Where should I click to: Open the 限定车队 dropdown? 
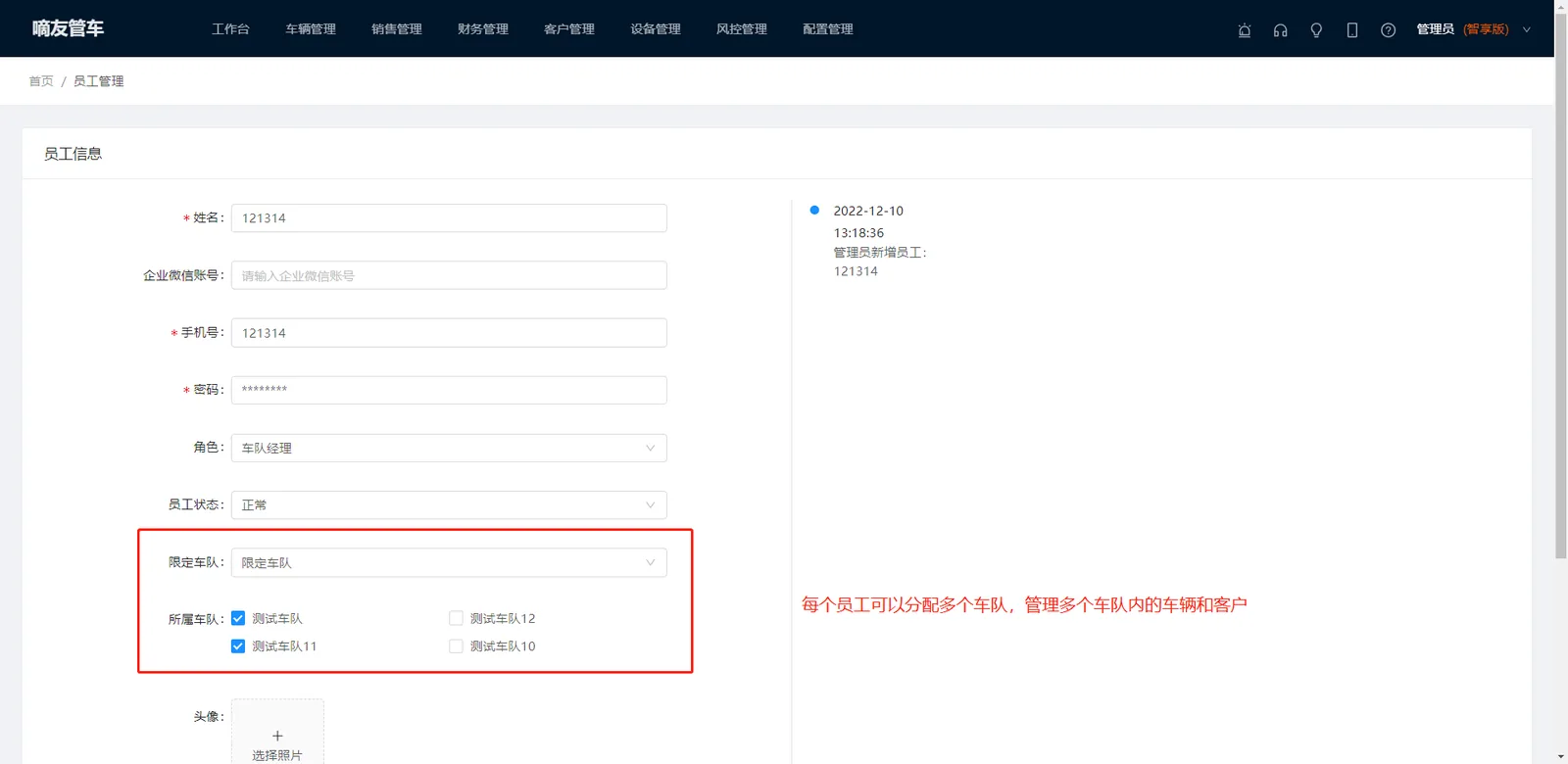(x=449, y=562)
